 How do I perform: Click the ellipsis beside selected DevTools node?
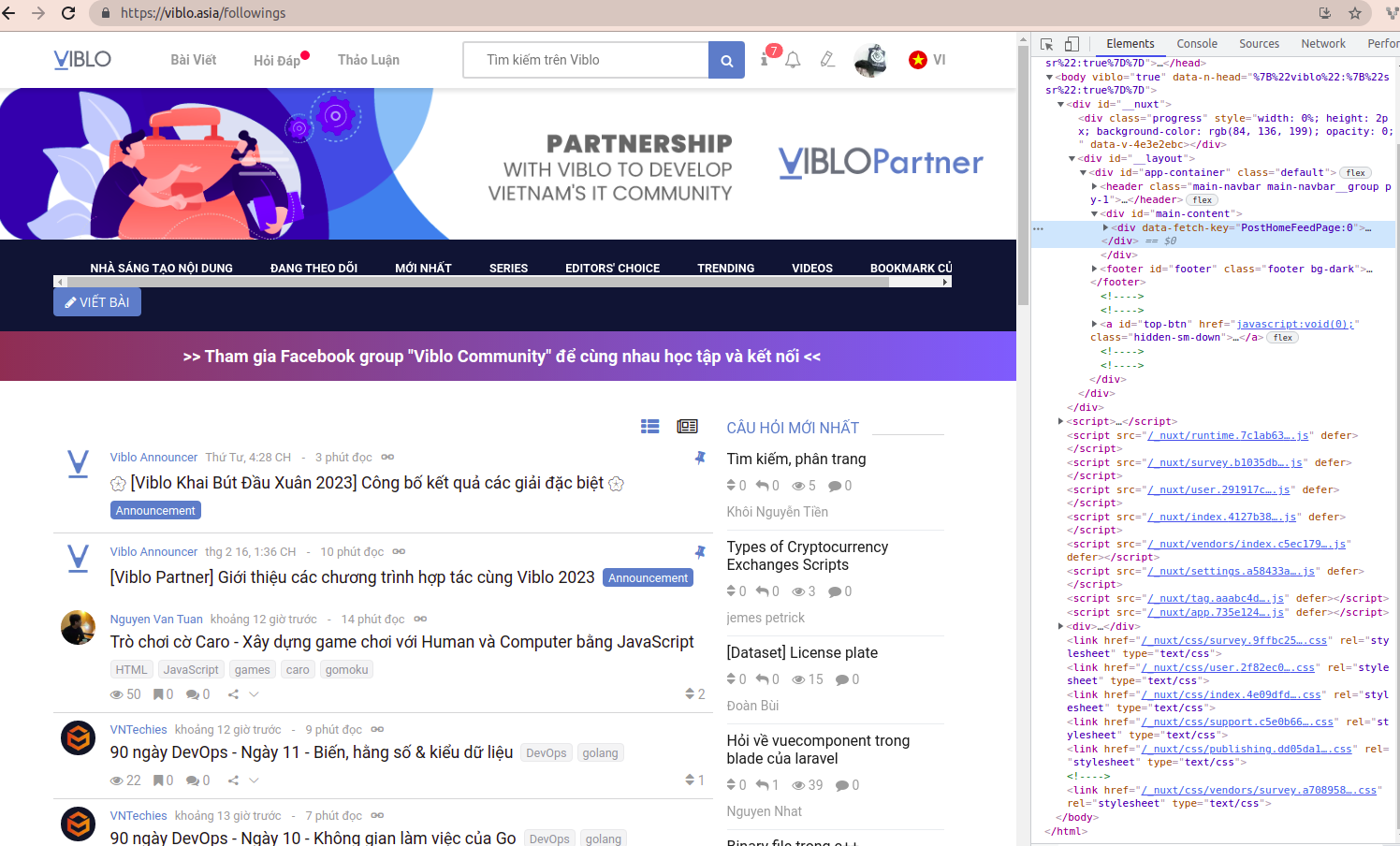(1038, 228)
